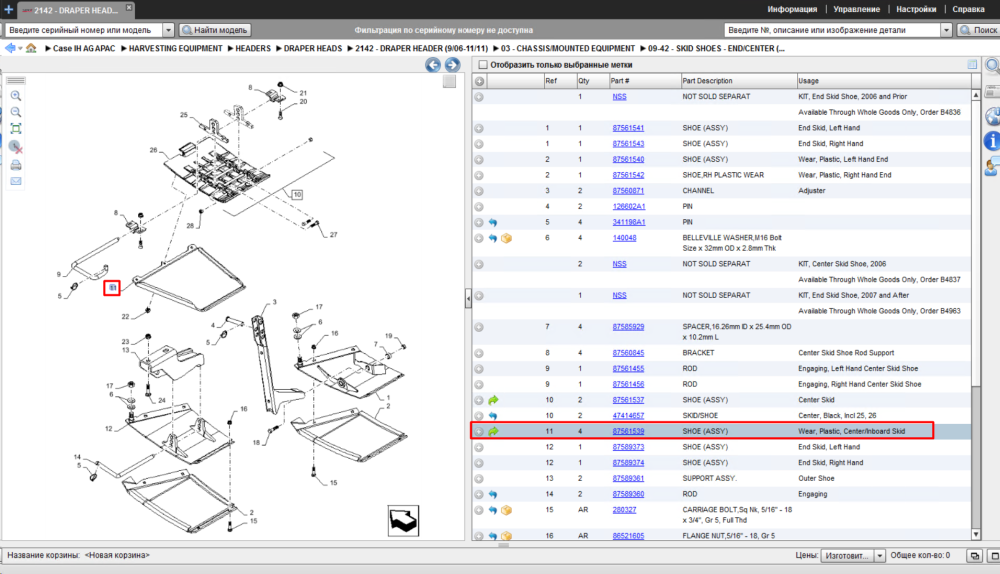This screenshot has height=574, width=1000.
Task: Open the user chat icon in sidebar
Action: pyautogui.click(x=992, y=167)
